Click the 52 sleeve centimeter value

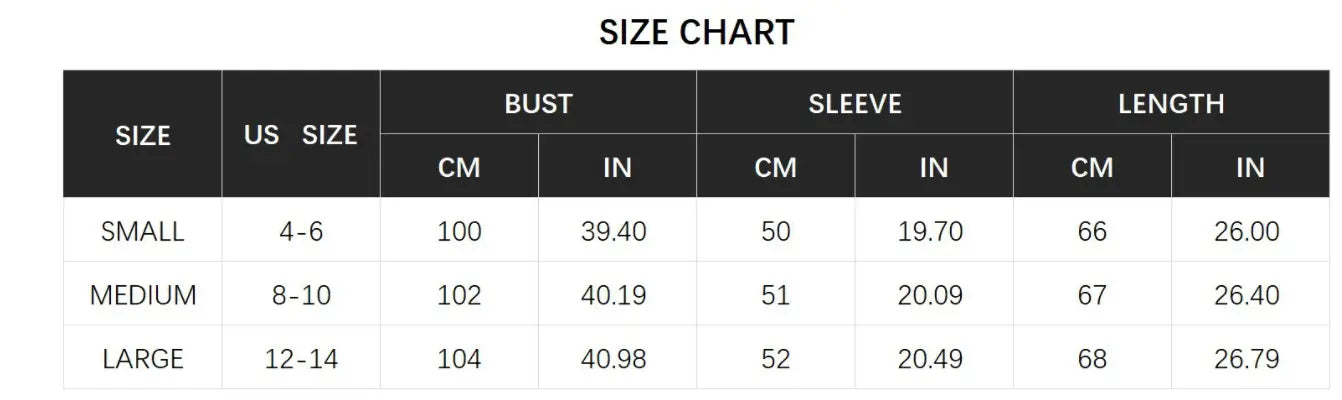tap(775, 358)
